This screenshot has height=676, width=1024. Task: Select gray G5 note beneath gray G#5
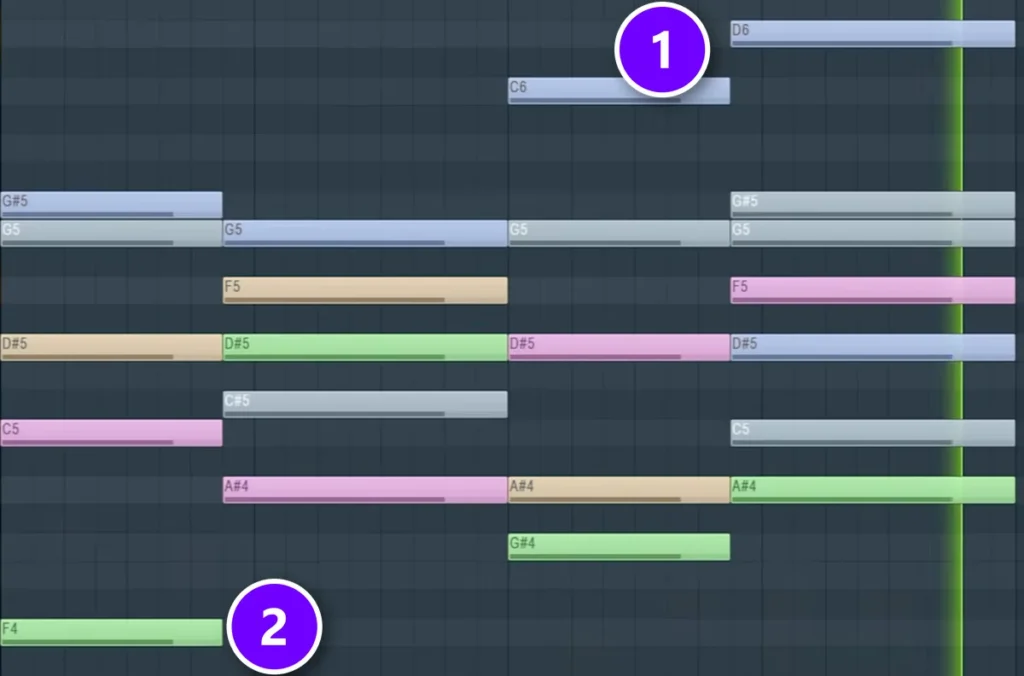[872, 233]
